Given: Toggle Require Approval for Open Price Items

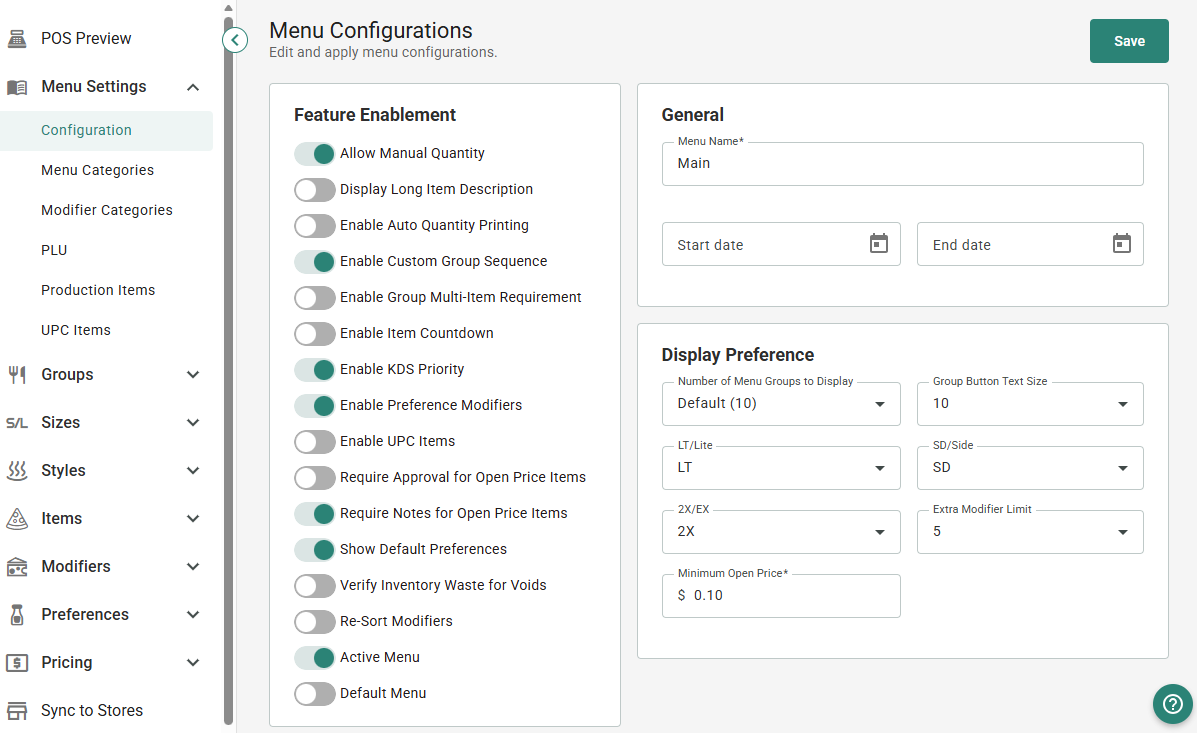Looking at the screenshot, I should 315,477.
